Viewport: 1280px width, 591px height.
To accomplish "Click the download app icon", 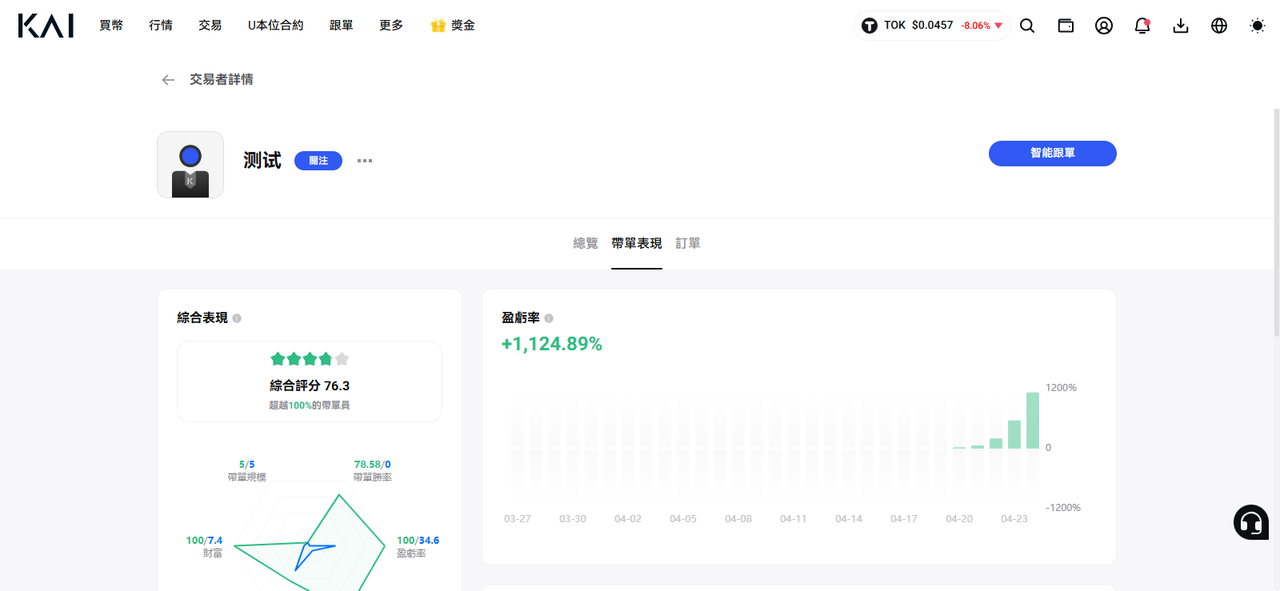I will click(x=1181, y=26).
